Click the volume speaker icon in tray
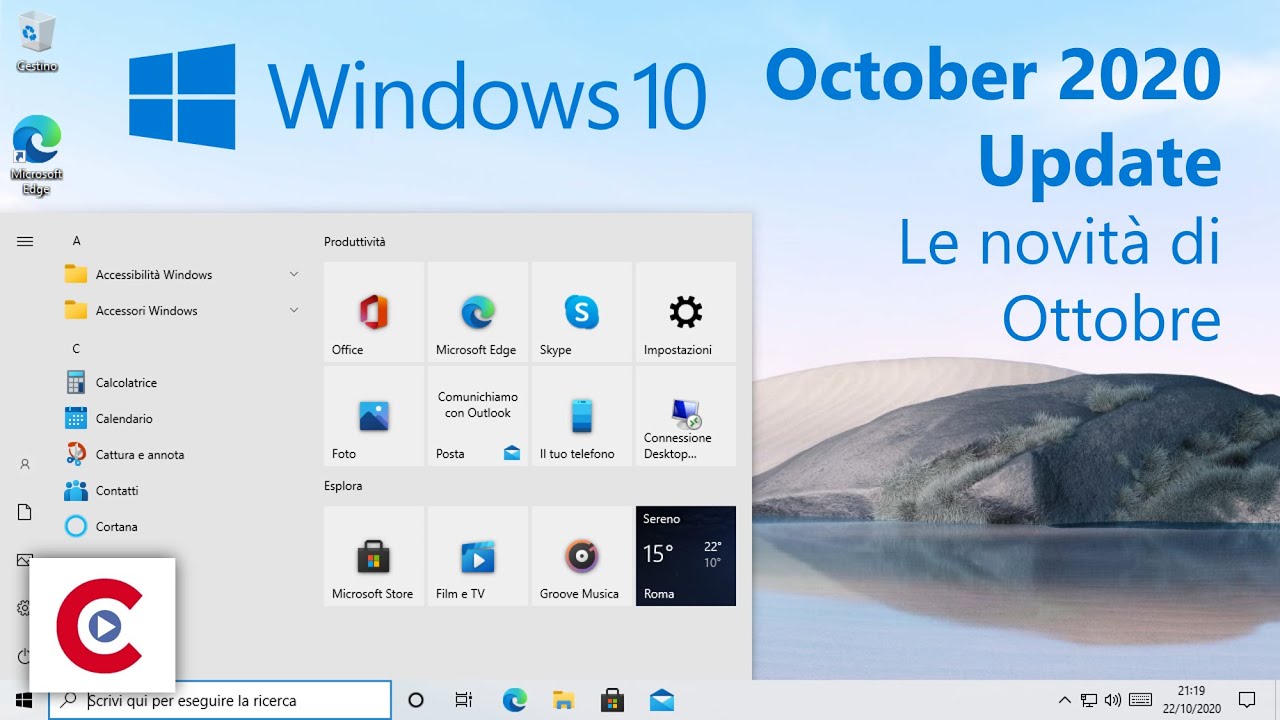Image resolution: width=1280 pixels, height=720 pixels. pos(1112,700)
